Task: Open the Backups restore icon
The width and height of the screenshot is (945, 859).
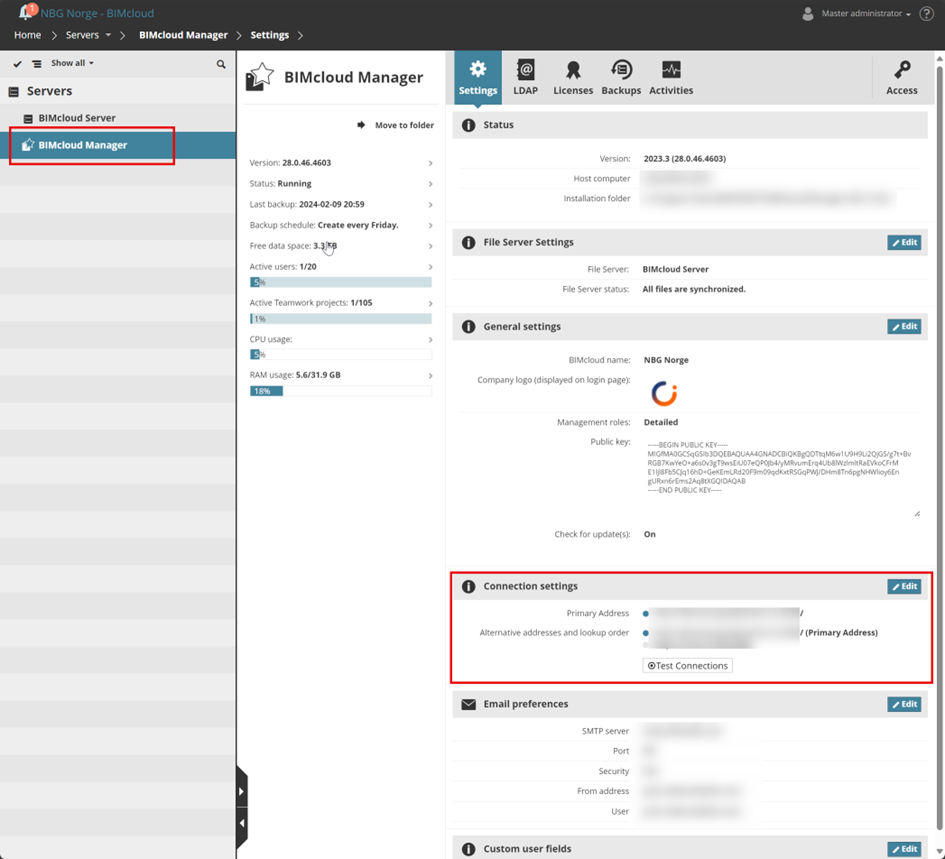Action: click(621, 69)
